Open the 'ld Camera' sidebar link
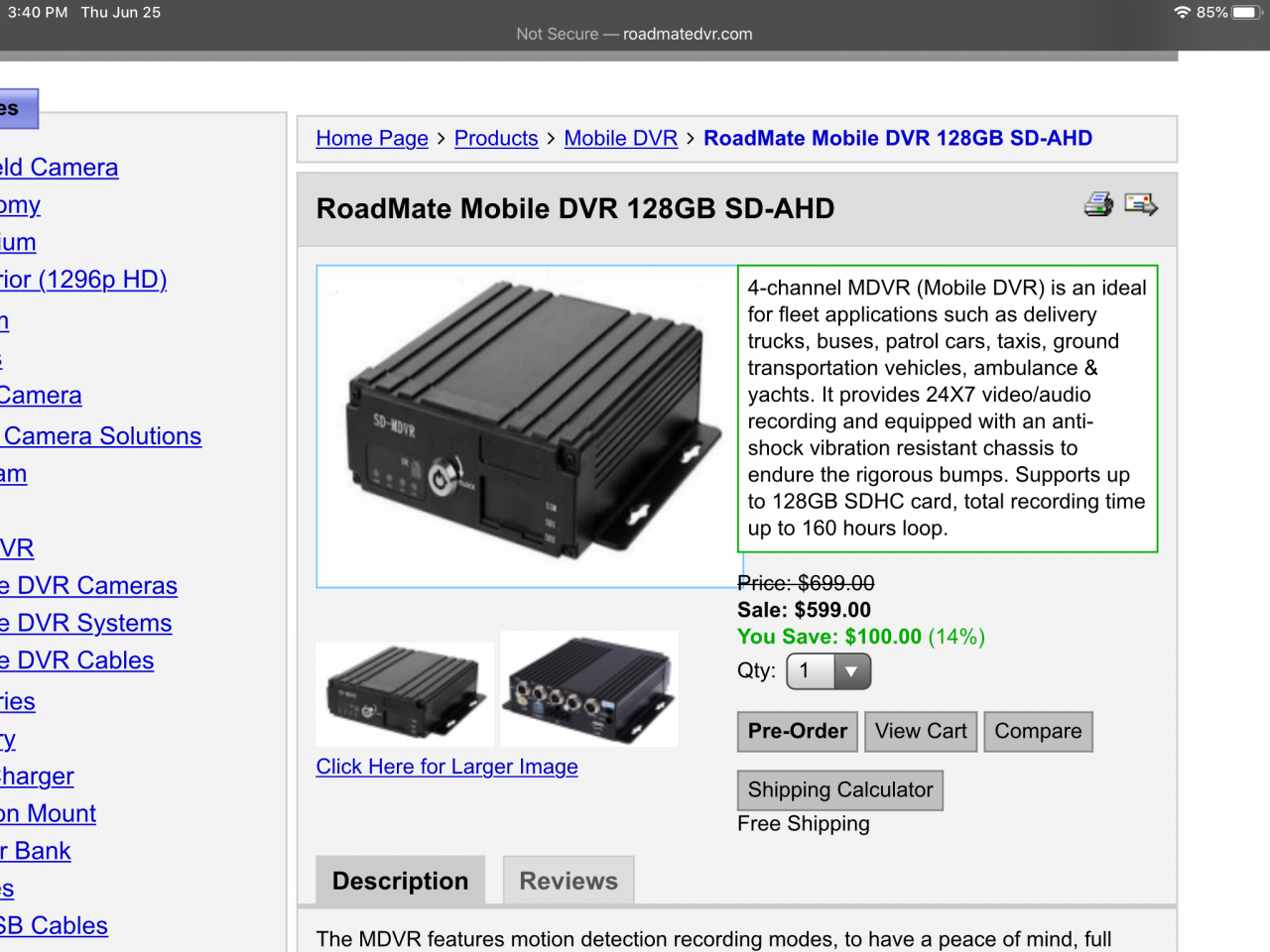This screenshot has height=952, width=1270. pos(60,168)
